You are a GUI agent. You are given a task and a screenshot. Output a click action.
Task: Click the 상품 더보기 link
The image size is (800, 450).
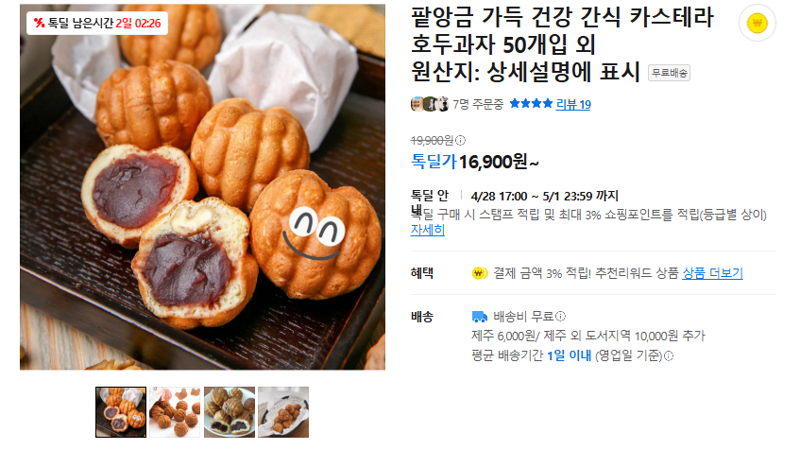click(712, 273)
